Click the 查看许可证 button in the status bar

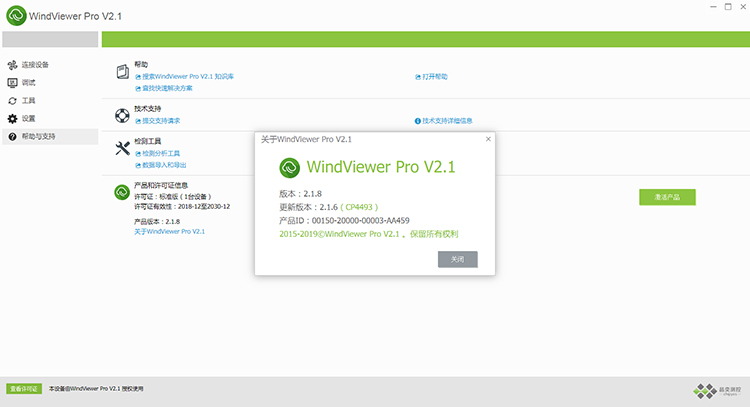click(x=24, y=389)
